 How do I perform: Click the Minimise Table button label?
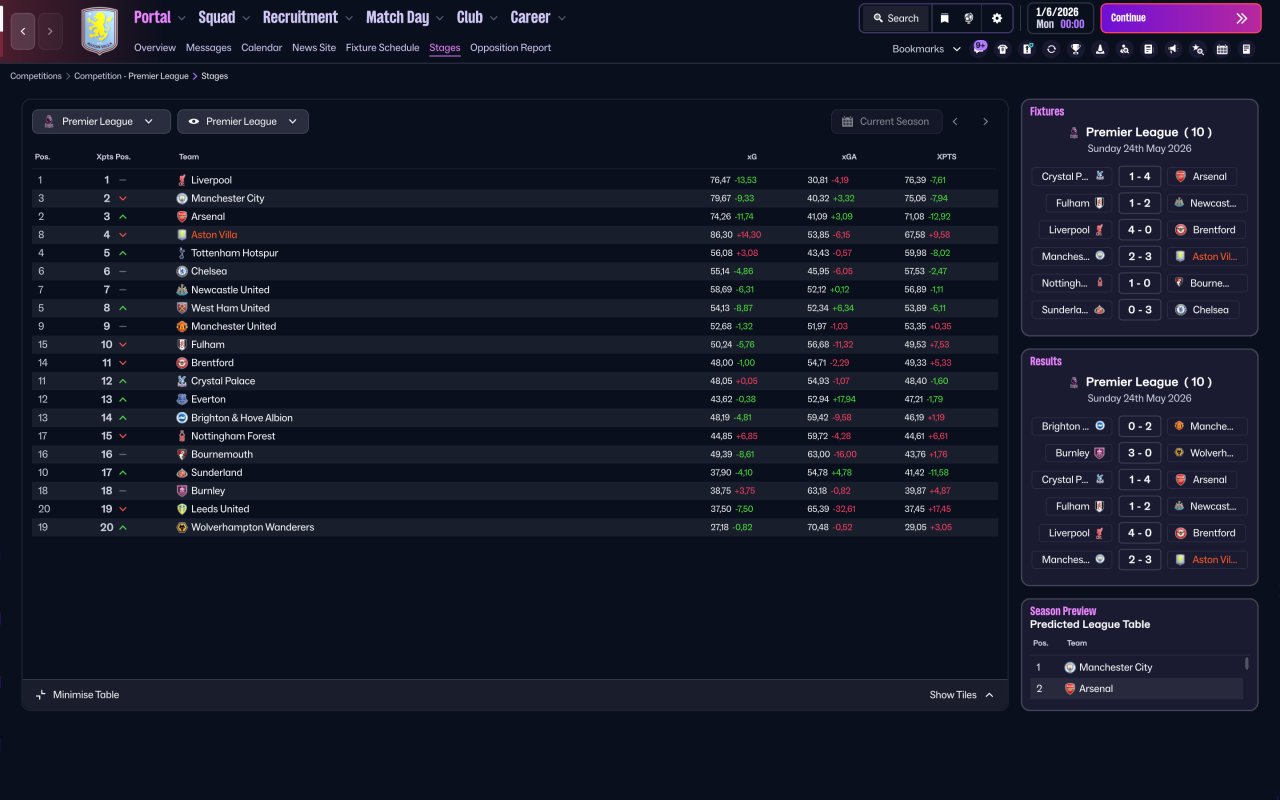pos(86,695)
